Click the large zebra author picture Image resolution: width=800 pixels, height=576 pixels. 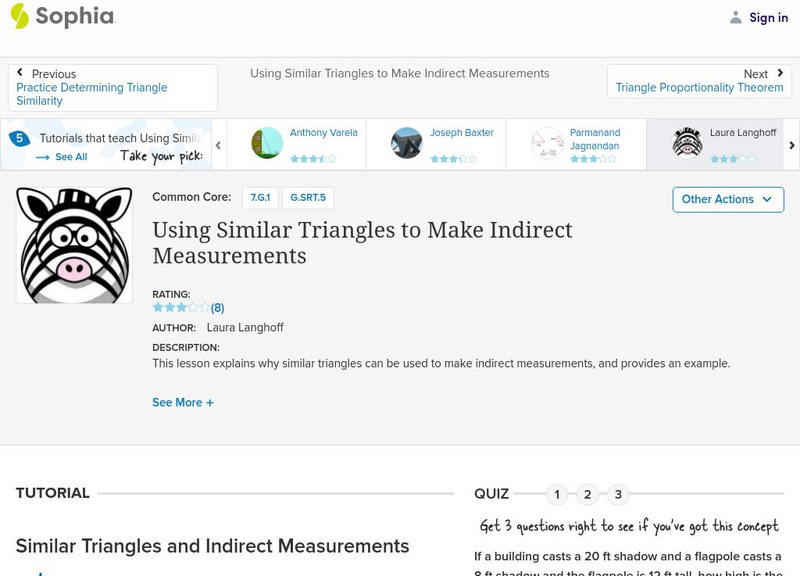pyautogui.click(x=74, y=245)
